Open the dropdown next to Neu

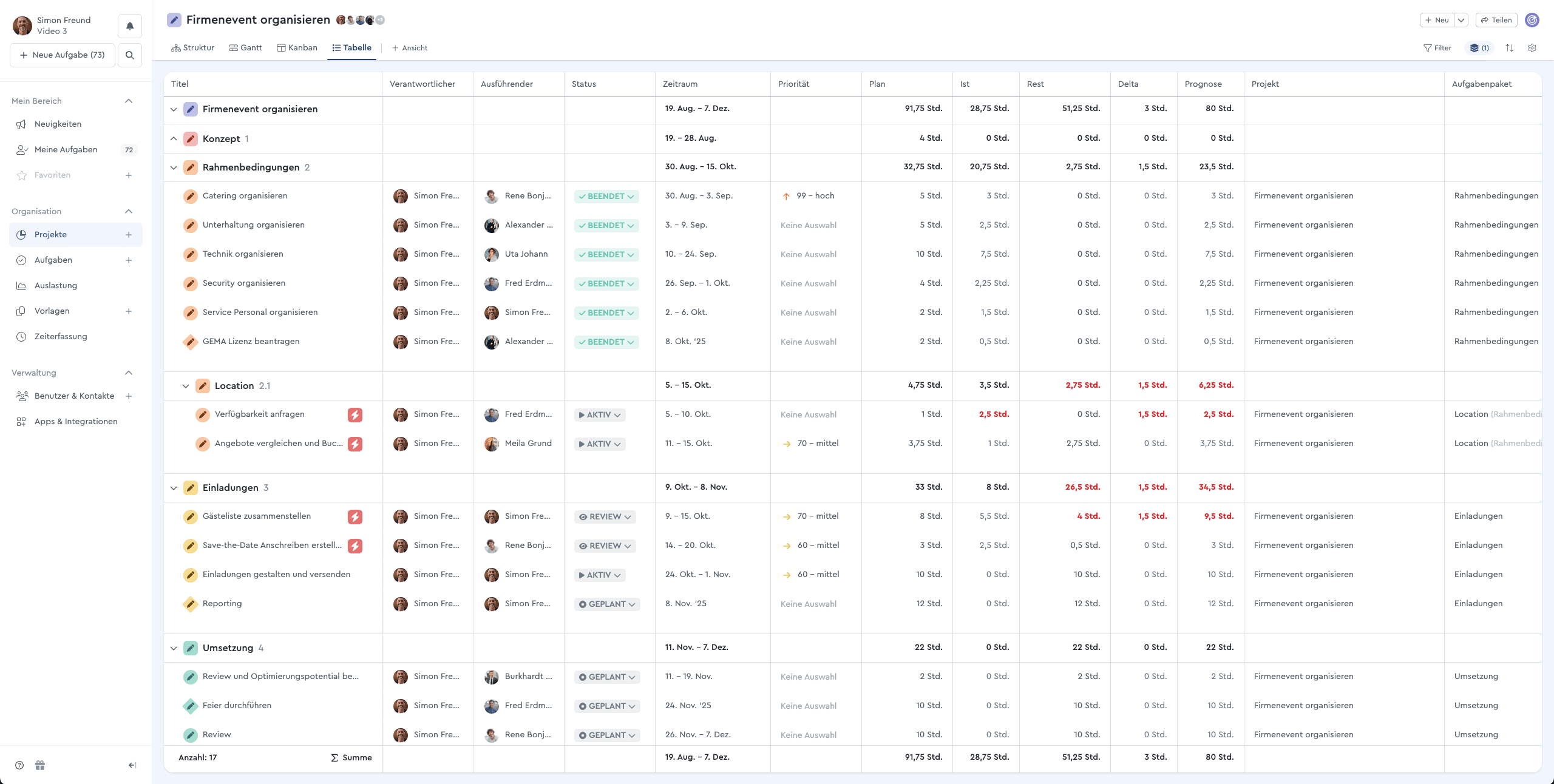coord(1462,20)
